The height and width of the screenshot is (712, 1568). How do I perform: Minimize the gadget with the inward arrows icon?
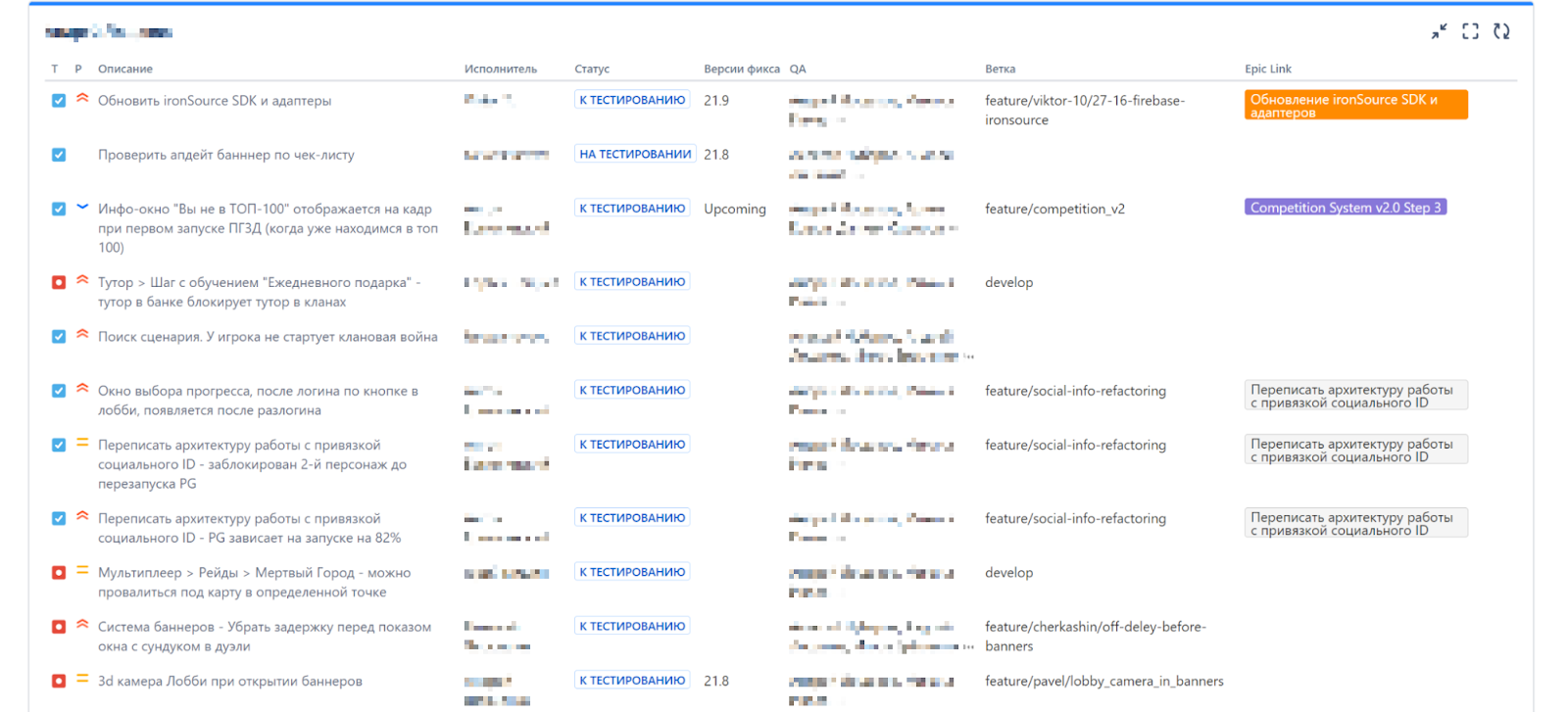(x=1439, y=31)
